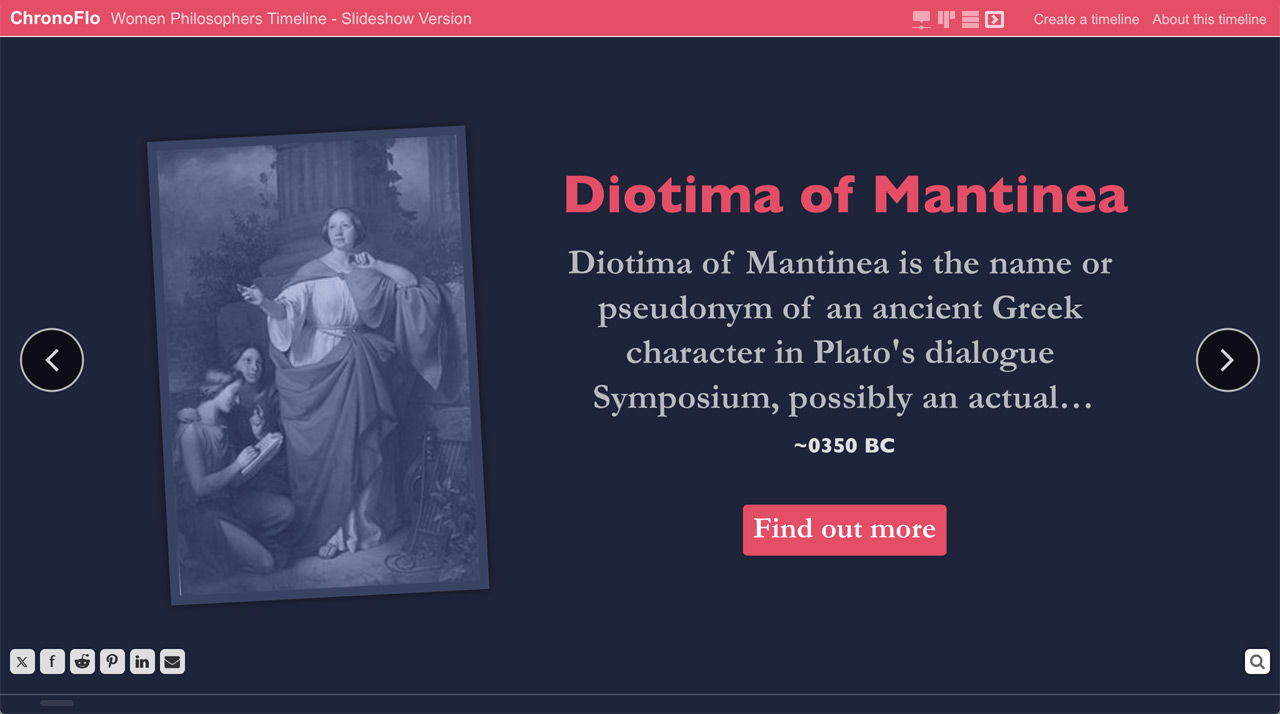Go to the next slide arrow
The image size is (1280, 714).
pos(1227,360)
